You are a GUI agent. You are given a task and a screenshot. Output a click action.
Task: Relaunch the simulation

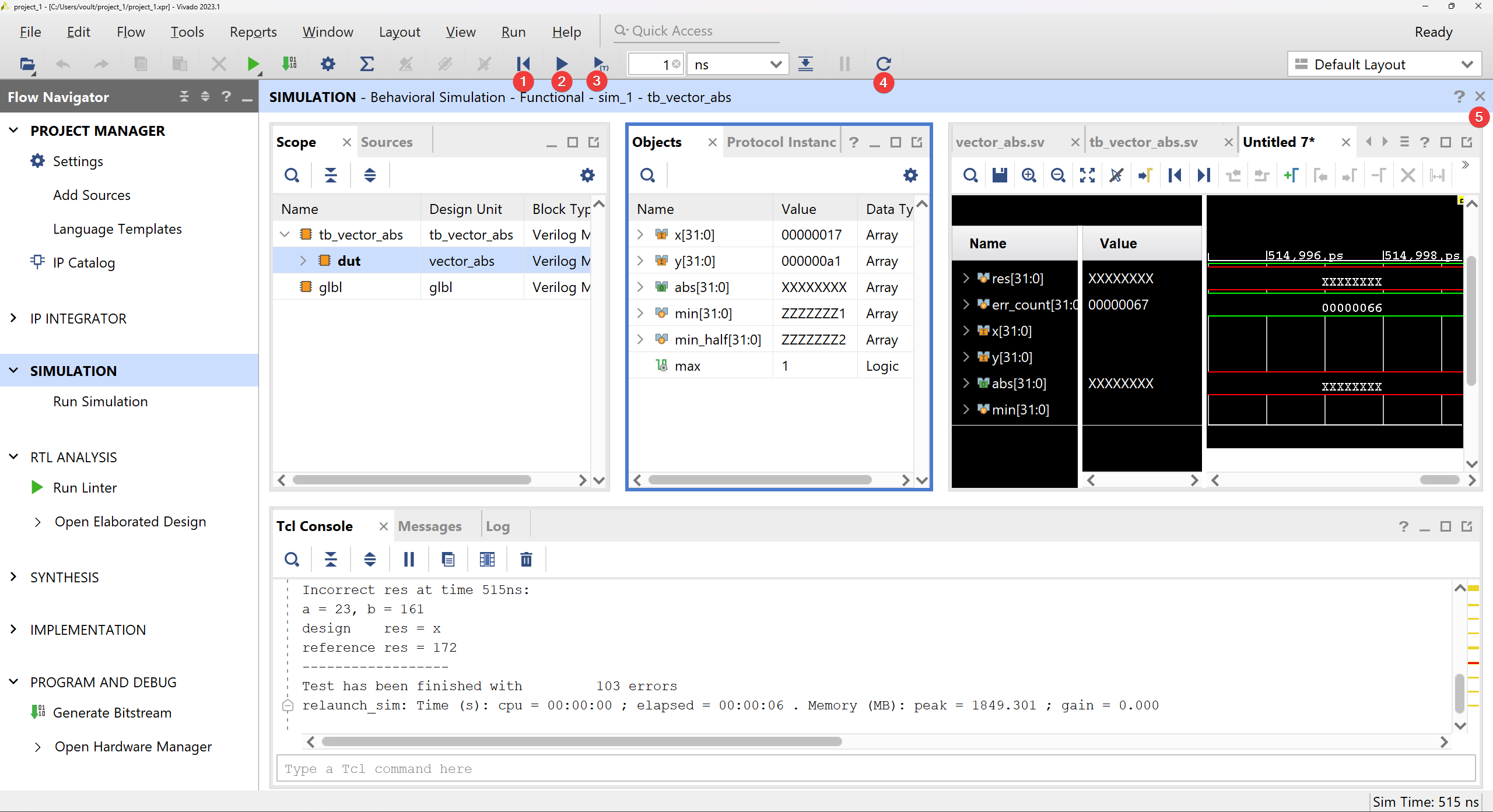click(884, 64)
